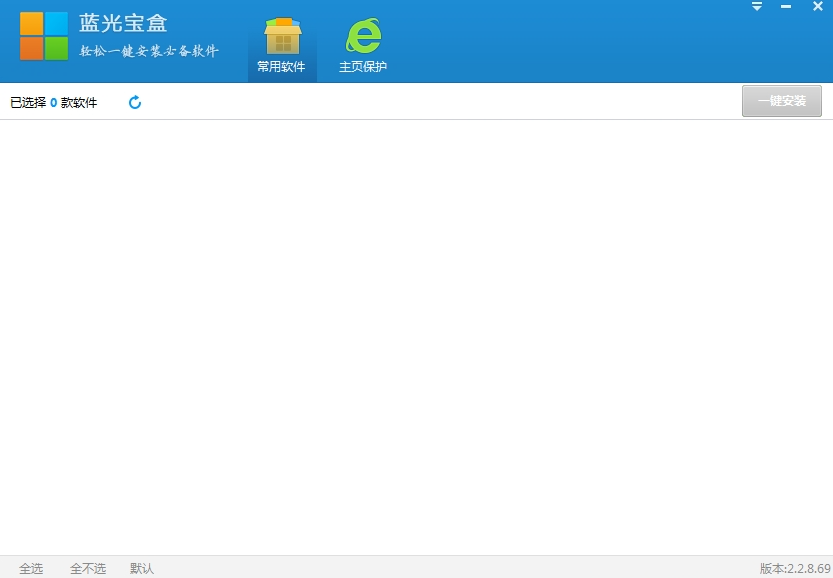This screenshot has width=833, height=578.
Task: Open the main menu dropdown arrow icon
Action: [757, 6]
